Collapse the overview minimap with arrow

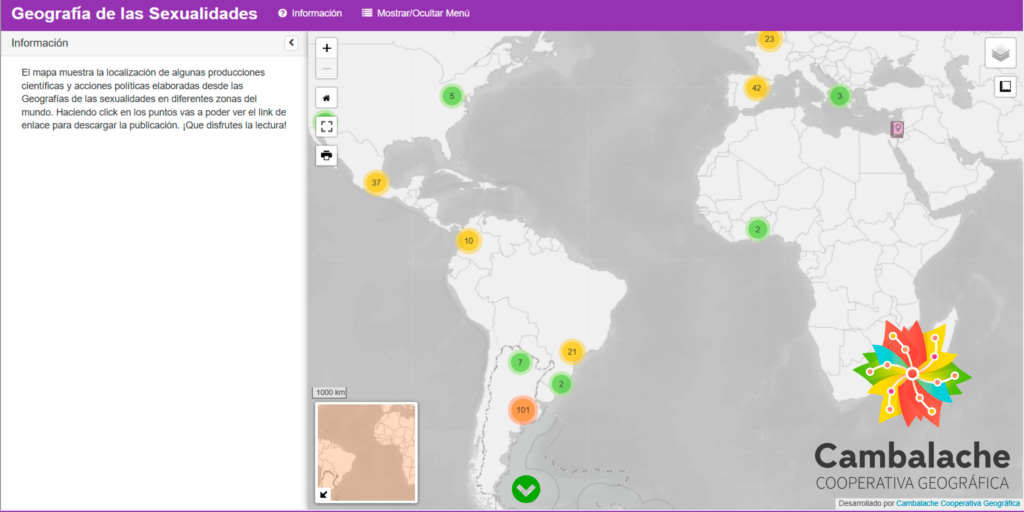(x=323, y=494)
